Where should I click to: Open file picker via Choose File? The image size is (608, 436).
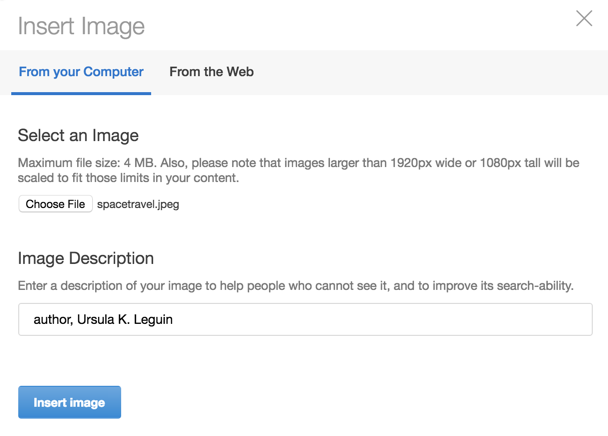(x=55, y=204)
